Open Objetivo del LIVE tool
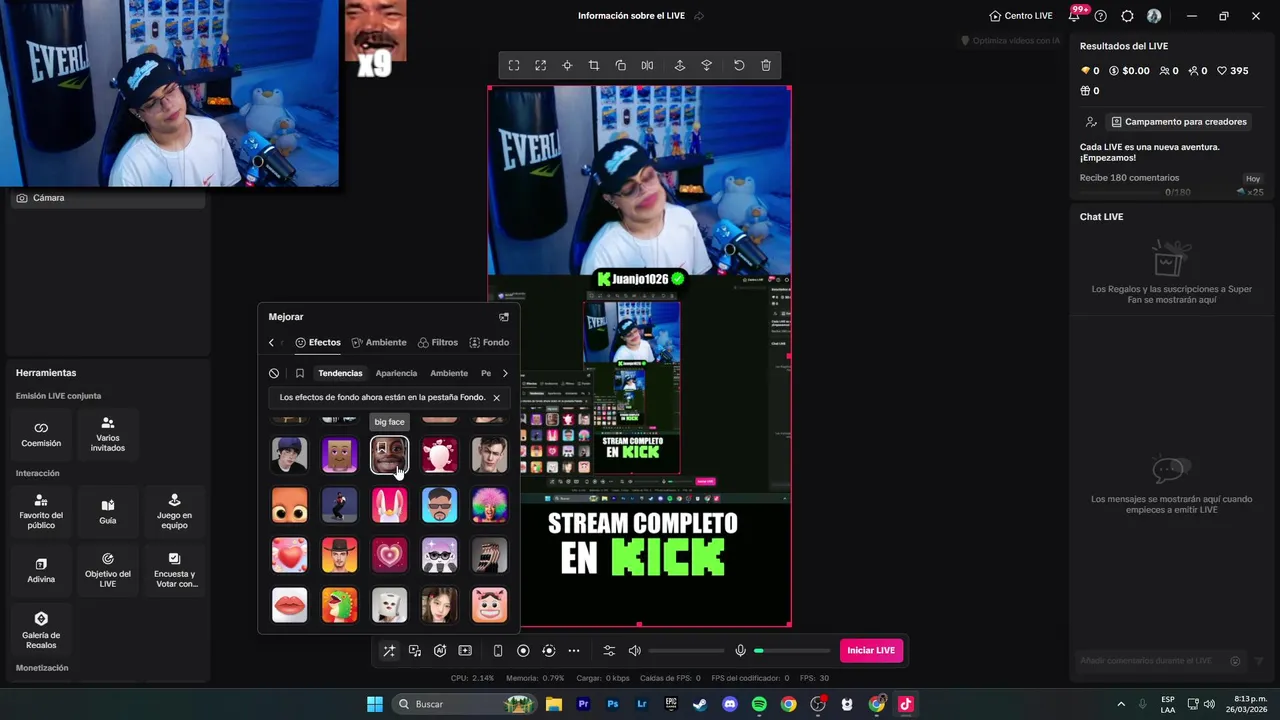This screenshot has width=1280, height=720. coord(108,570)
